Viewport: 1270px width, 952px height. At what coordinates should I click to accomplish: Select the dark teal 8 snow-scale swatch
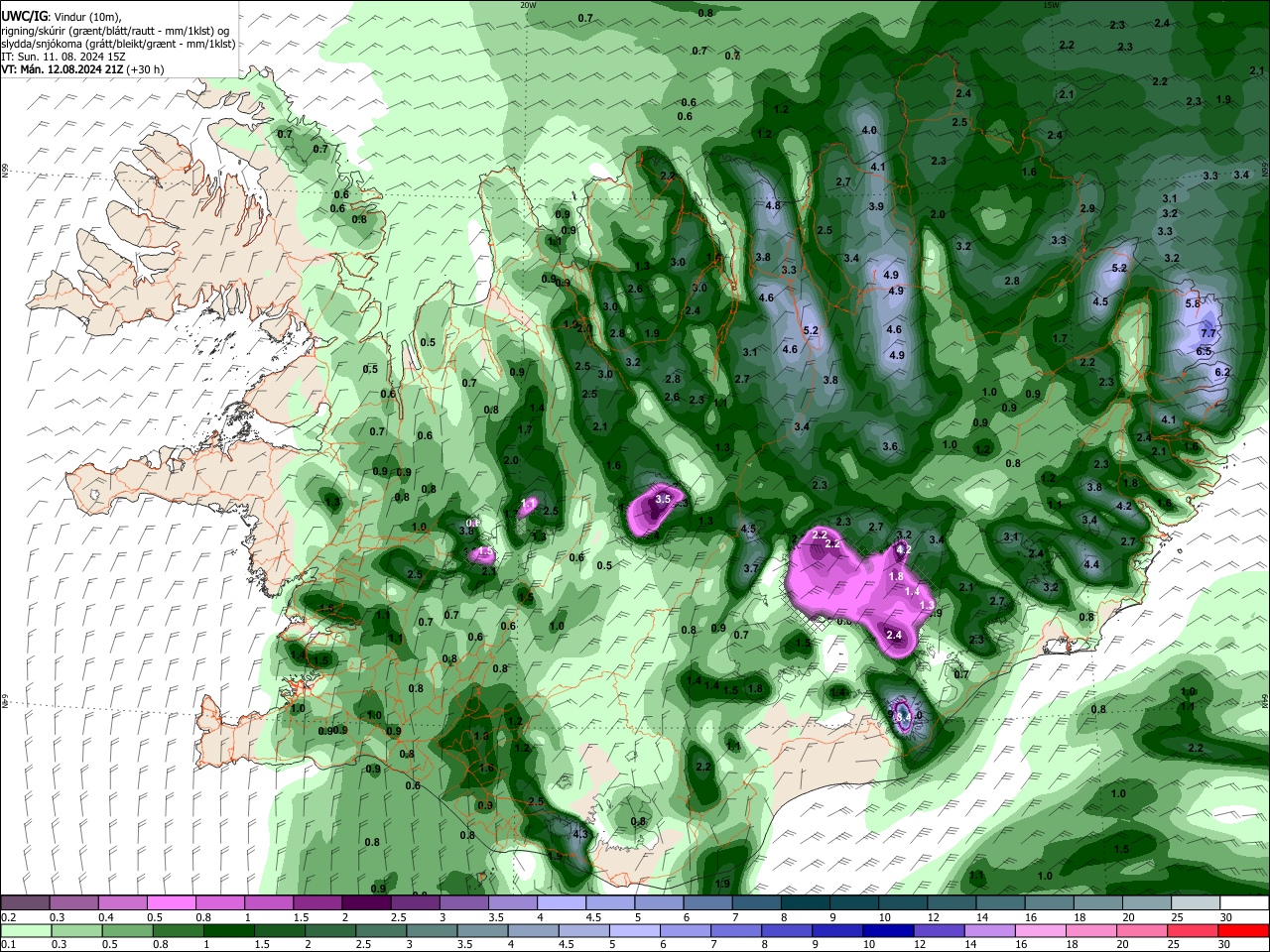click(804, 902)
